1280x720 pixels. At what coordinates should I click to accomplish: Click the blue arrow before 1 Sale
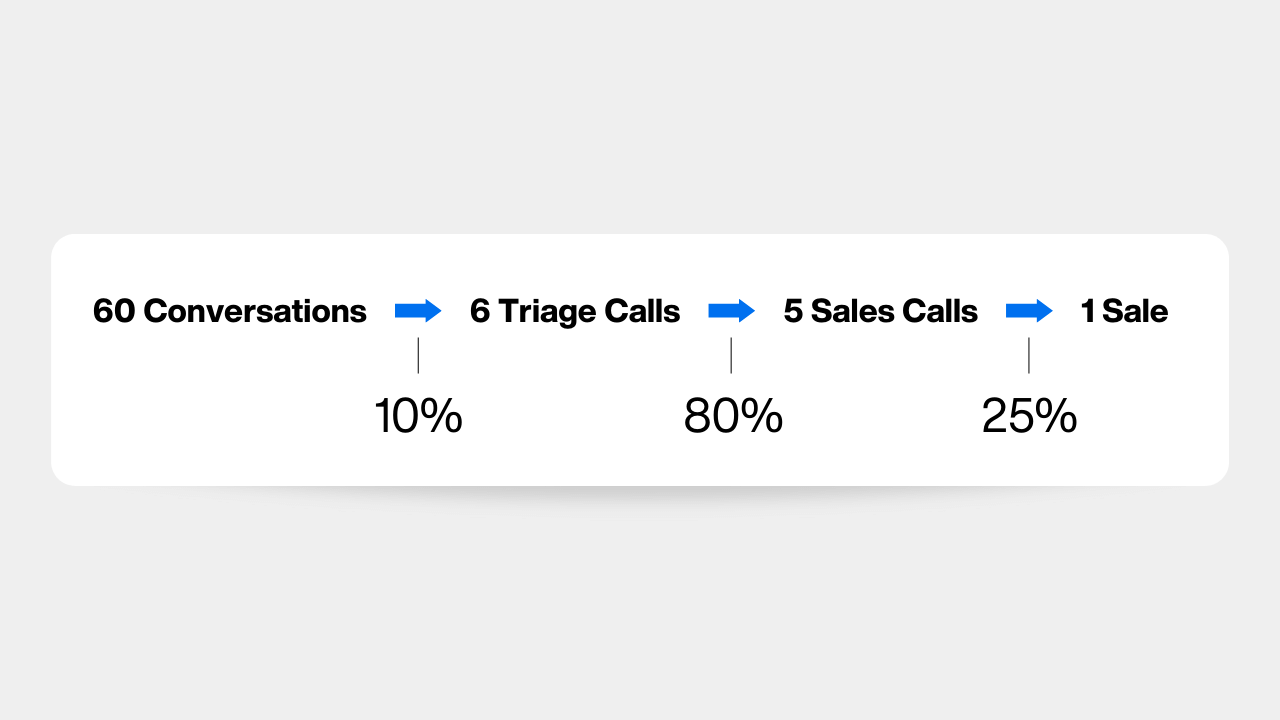point(1029,311)
